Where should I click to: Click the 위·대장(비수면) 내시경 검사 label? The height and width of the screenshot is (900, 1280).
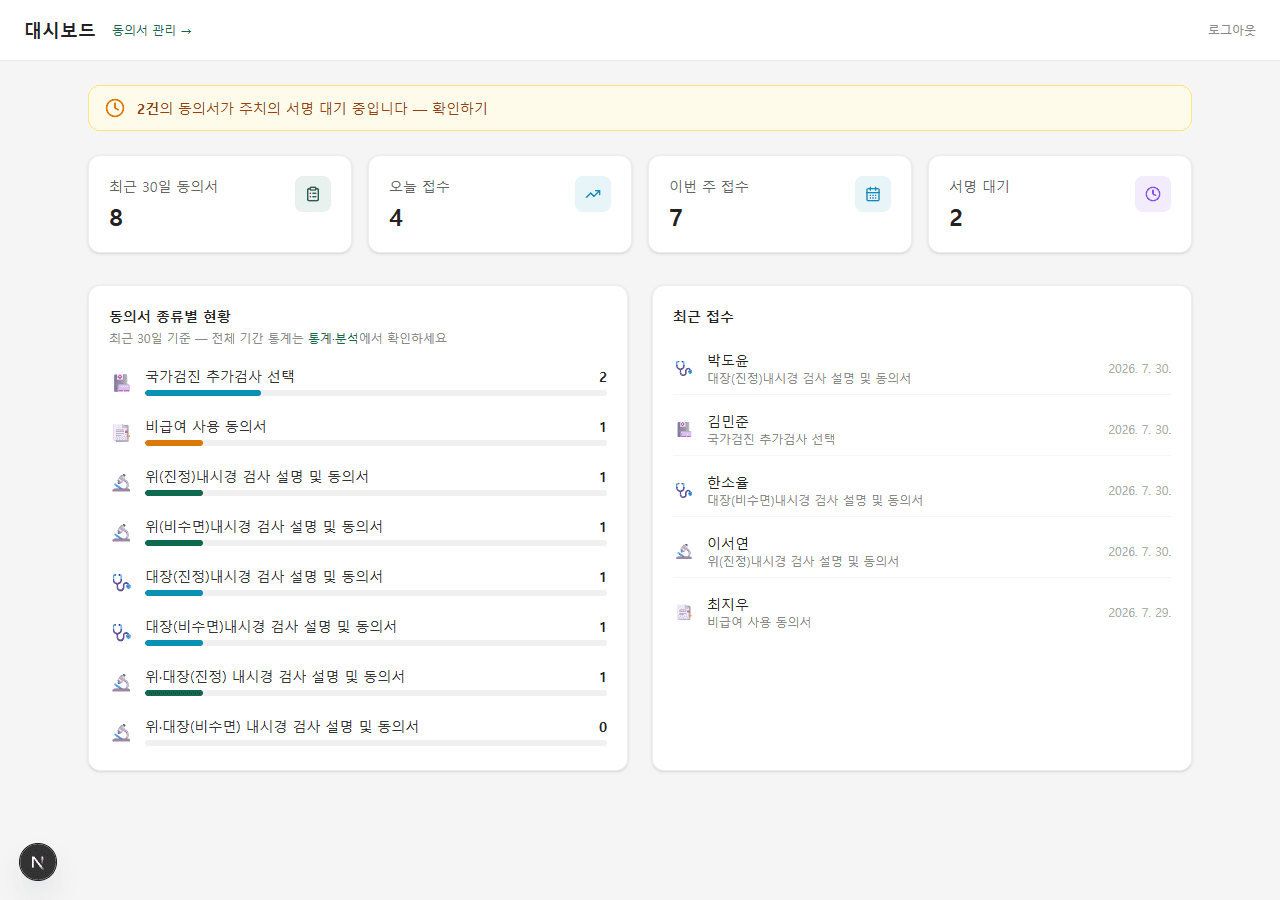[x=282, y=726]
